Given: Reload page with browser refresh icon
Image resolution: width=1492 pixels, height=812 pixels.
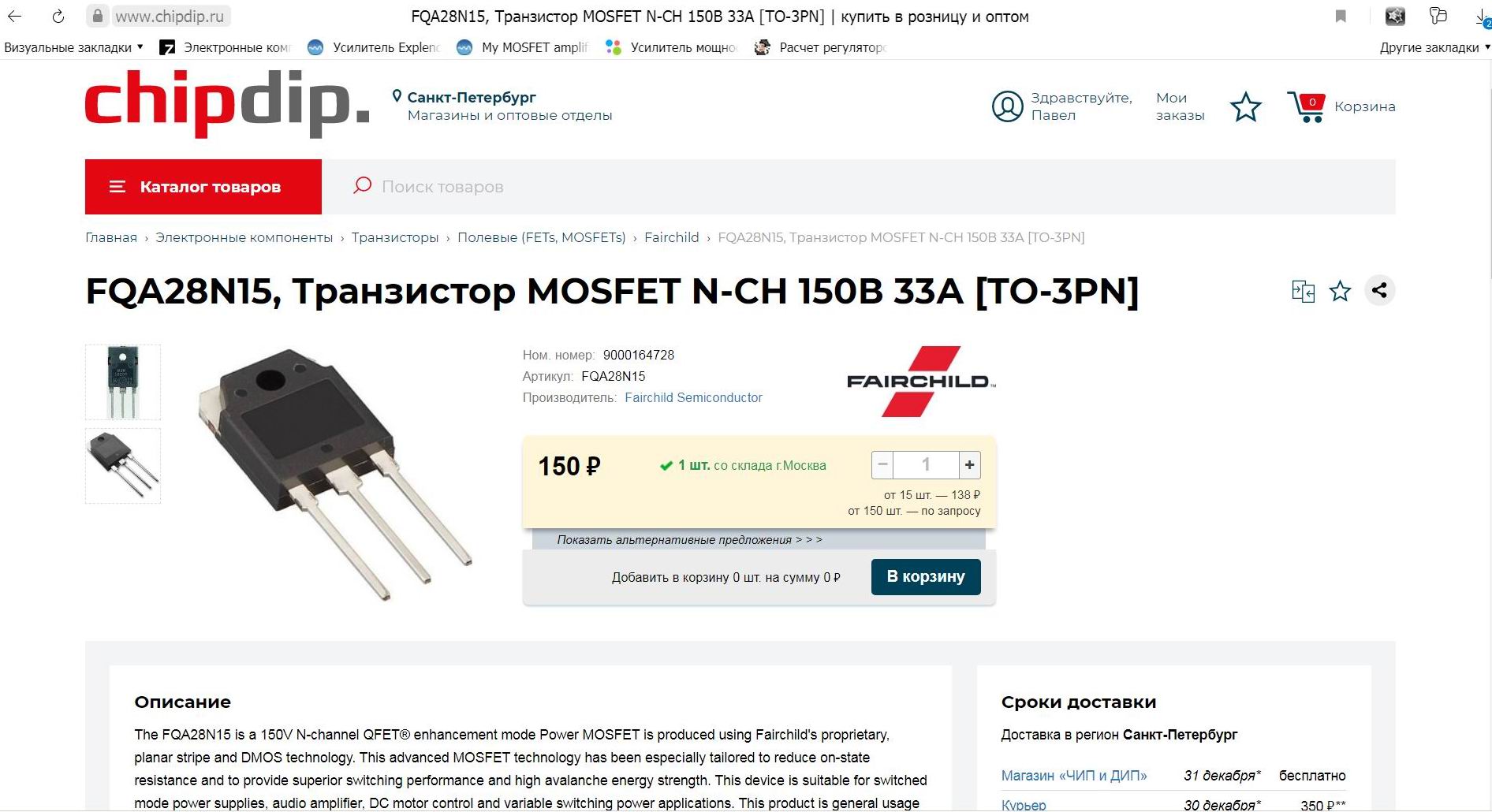Looking at the screenshot, I should click(58, 16).
